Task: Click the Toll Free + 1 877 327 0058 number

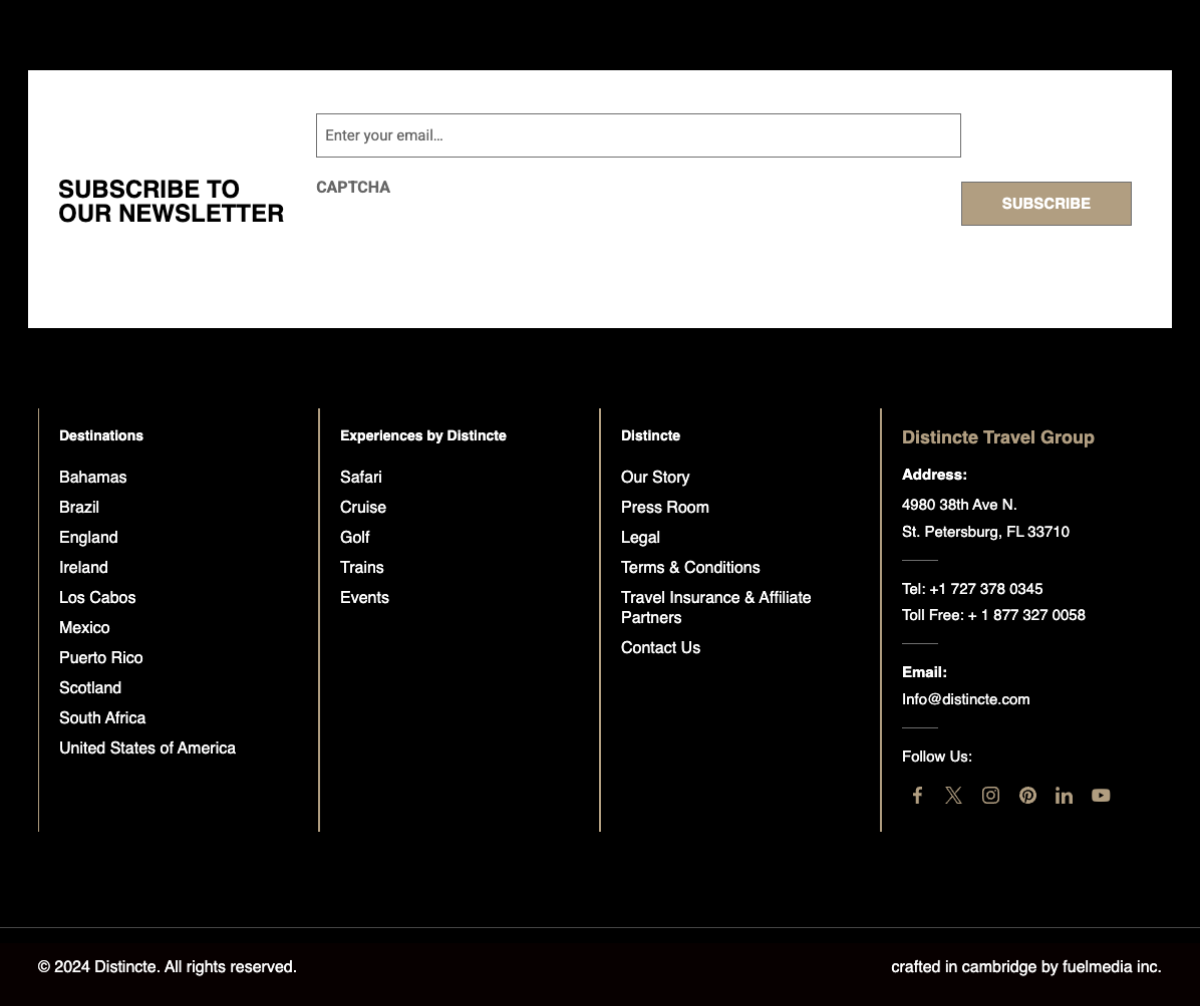Action: click(x=993, y=615)
